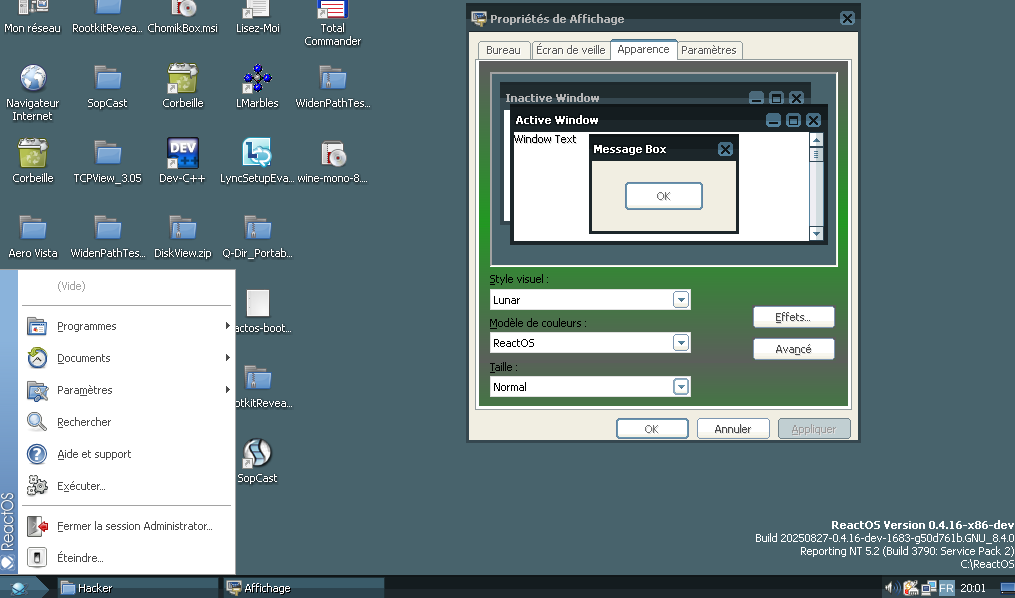The width and height of the screenshot is (1015, 598).
Task: Select the white file icon labeled actos-boot...
Action: pyautogui.click(x=258, y=304)
